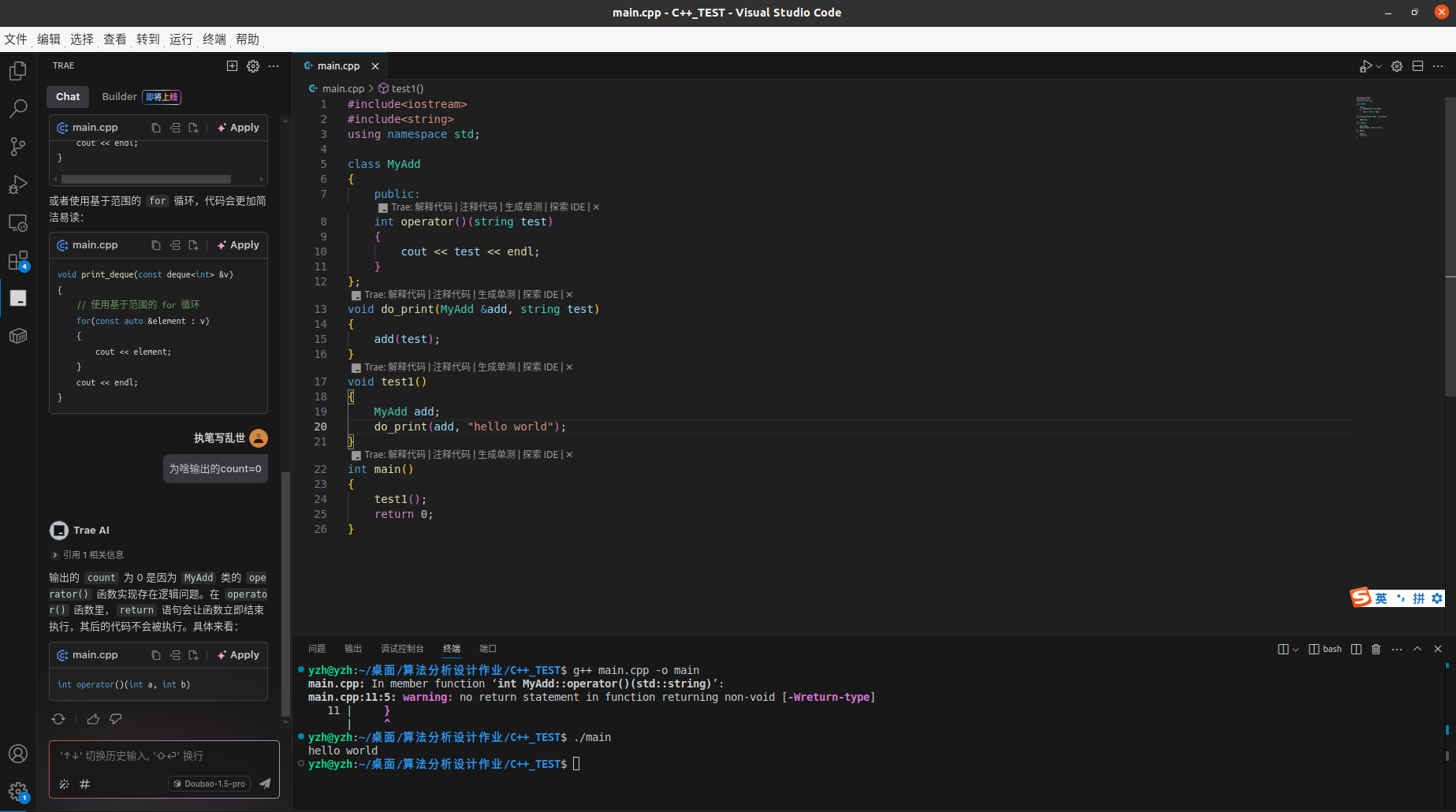Apply the int operator() code block

(x=239, y=655)
